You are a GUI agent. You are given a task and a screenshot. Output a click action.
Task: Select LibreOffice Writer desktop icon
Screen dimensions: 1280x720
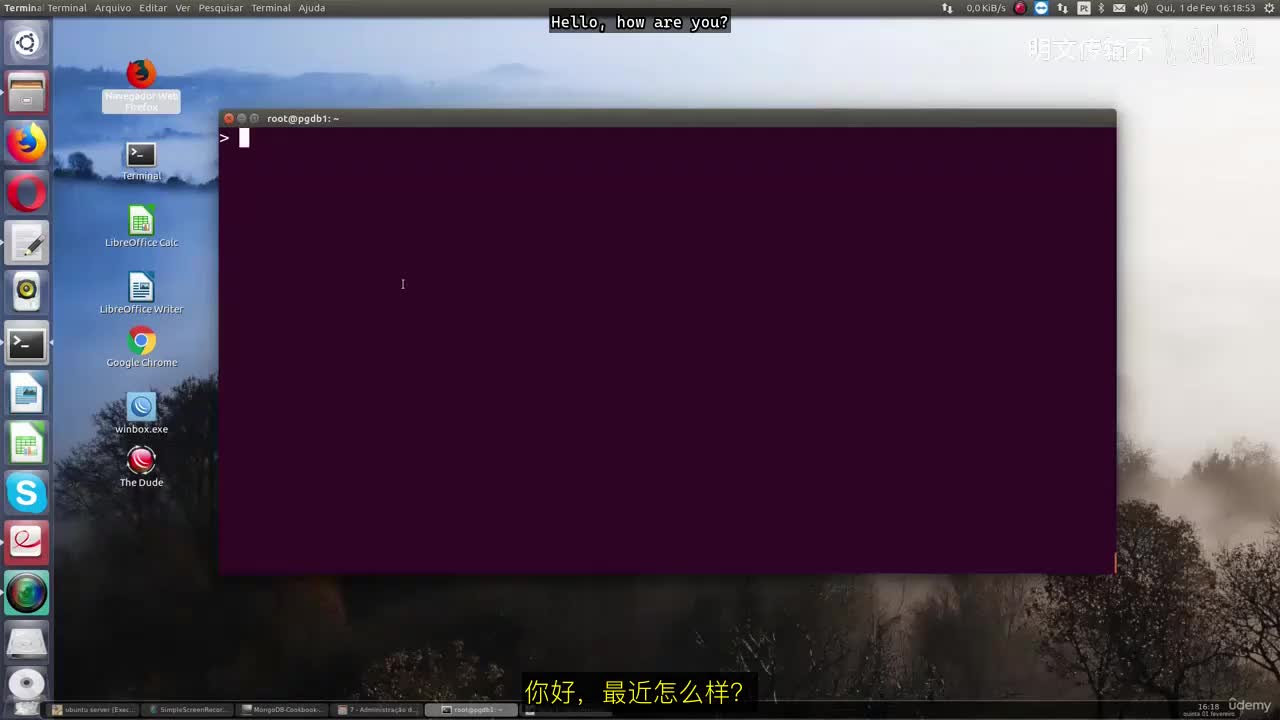click(141, 293)
